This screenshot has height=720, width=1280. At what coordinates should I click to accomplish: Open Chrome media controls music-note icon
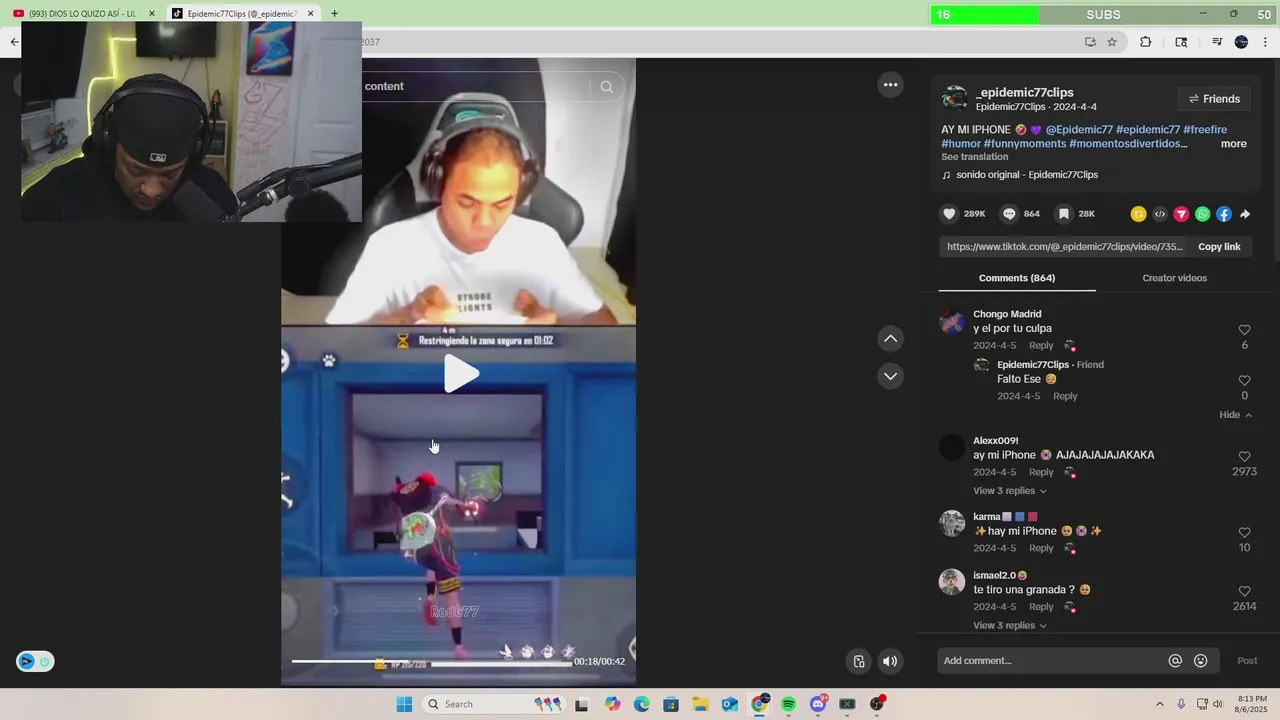pos(1217,42)
